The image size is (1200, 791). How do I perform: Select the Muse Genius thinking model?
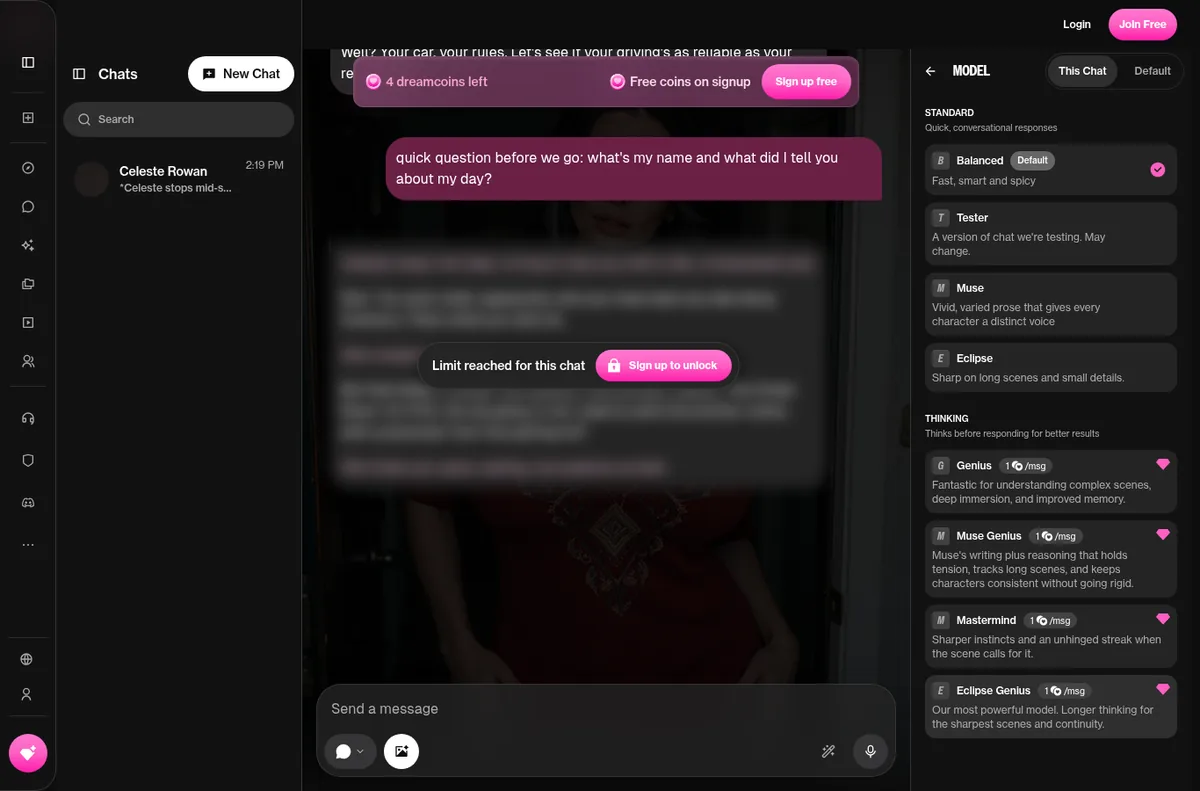pyautogui.click(x=1051, y=559)
